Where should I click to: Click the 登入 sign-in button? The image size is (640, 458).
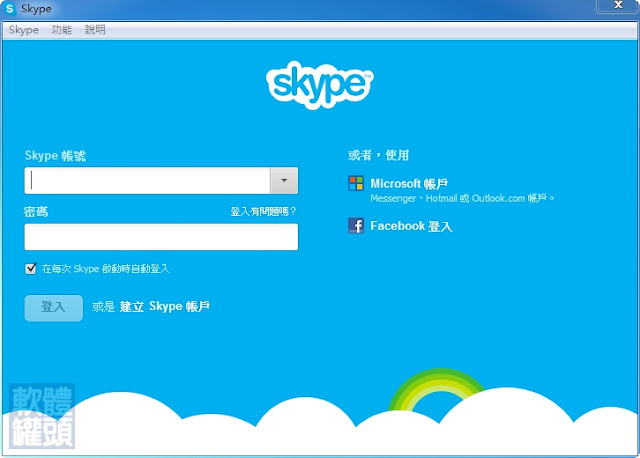pos(53,308)
